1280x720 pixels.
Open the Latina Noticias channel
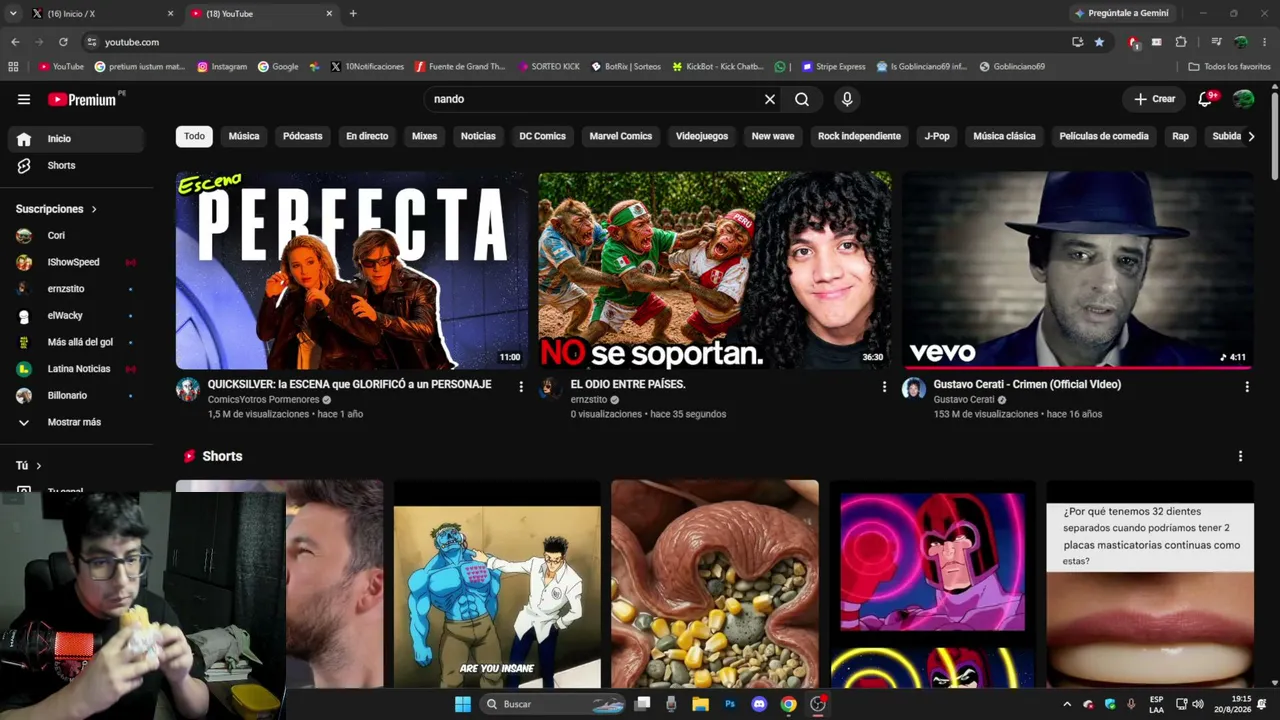76,369
